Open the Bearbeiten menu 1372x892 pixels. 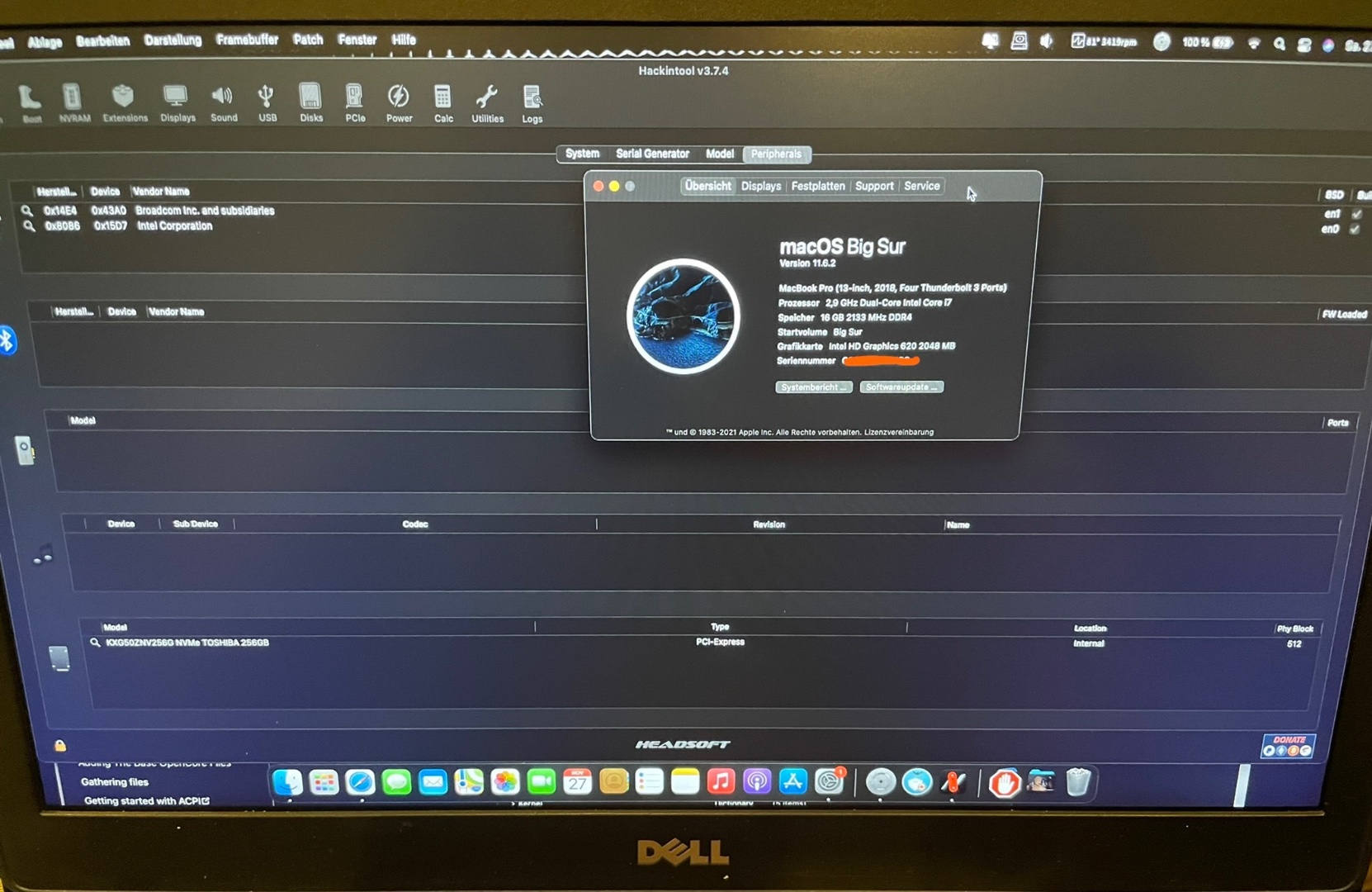pos(103,40)
